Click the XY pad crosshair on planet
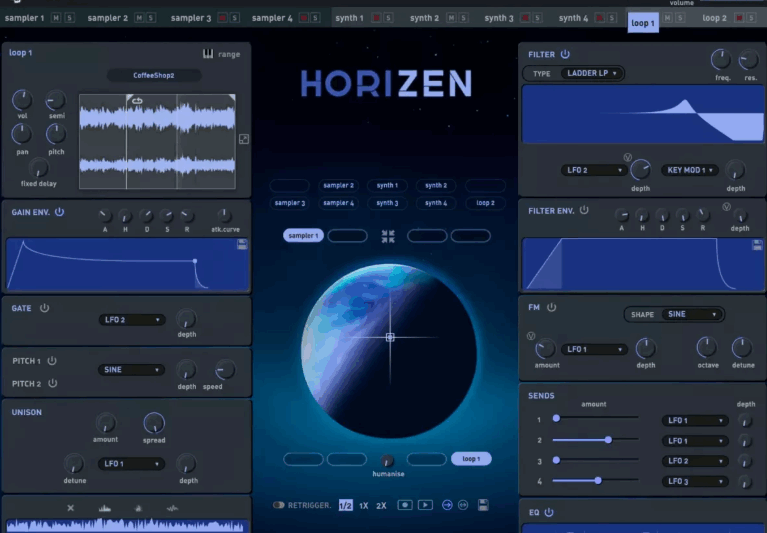 [x=390, y=337]
